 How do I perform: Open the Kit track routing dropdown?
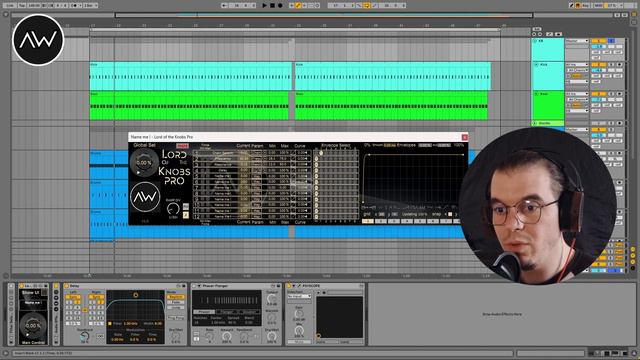point(577,41)
